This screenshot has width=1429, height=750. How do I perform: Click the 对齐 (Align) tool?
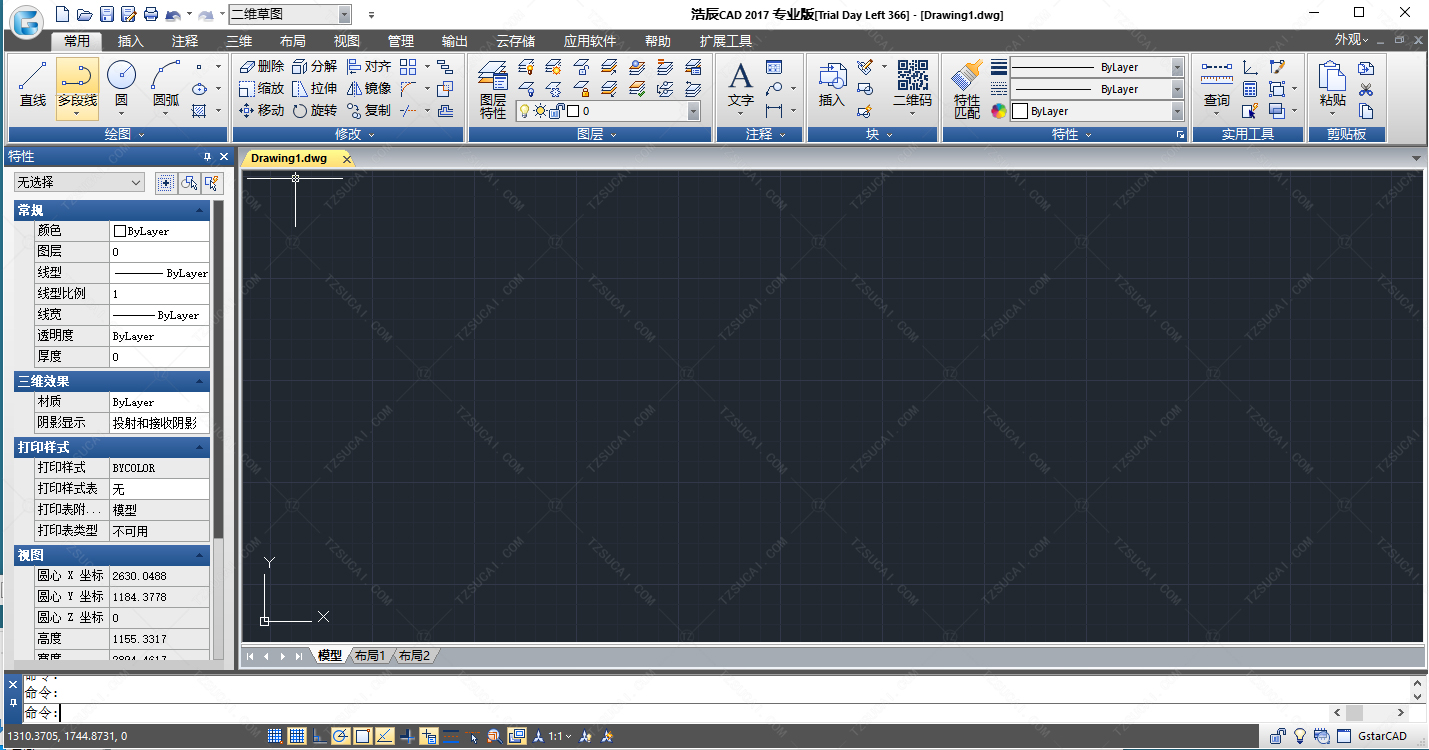(x=368, y=66)
